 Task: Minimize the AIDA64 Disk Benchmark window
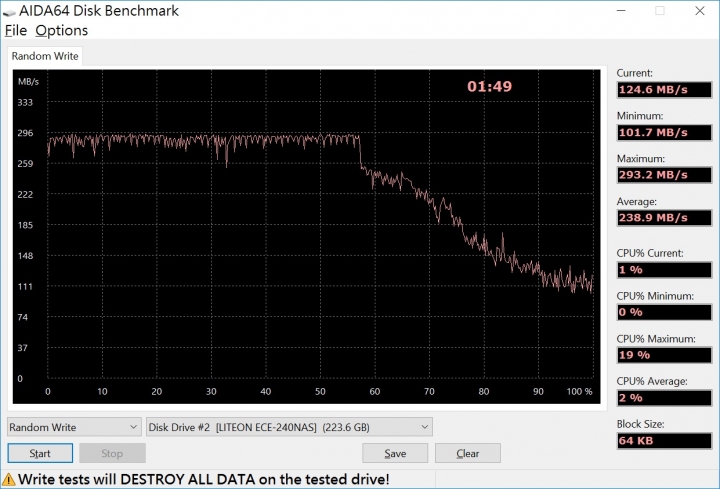[621, 11]
